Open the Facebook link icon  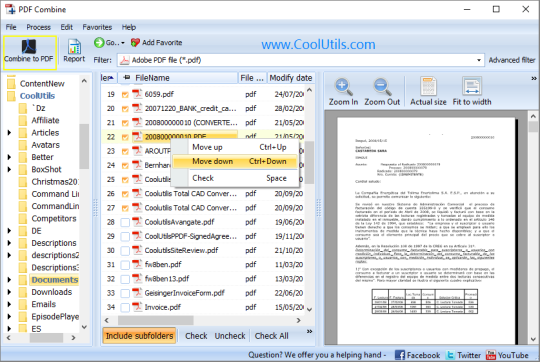pyautogui.click(x=400, y=355)
